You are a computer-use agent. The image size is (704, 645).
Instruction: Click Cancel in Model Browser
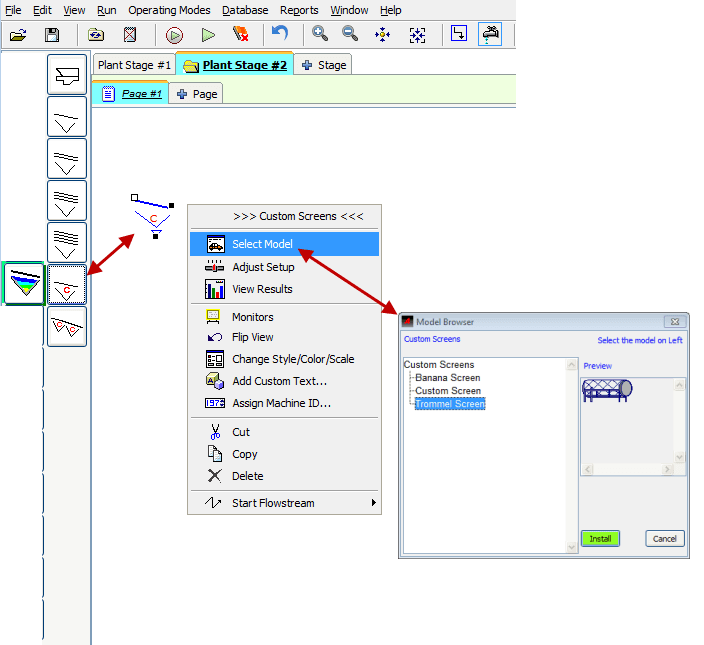(665, 538)
